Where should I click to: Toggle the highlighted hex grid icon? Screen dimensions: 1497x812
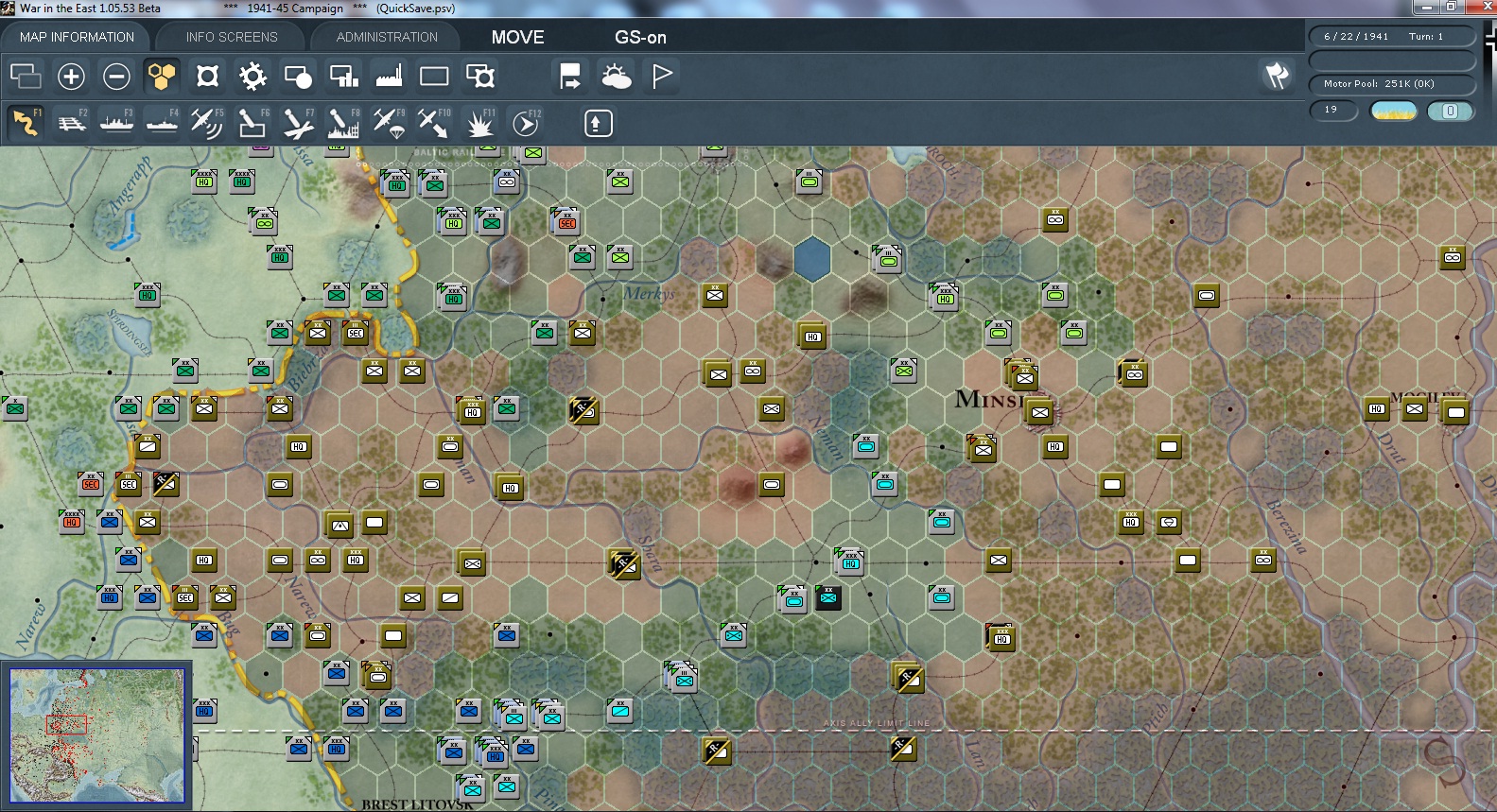coord(162,76)
